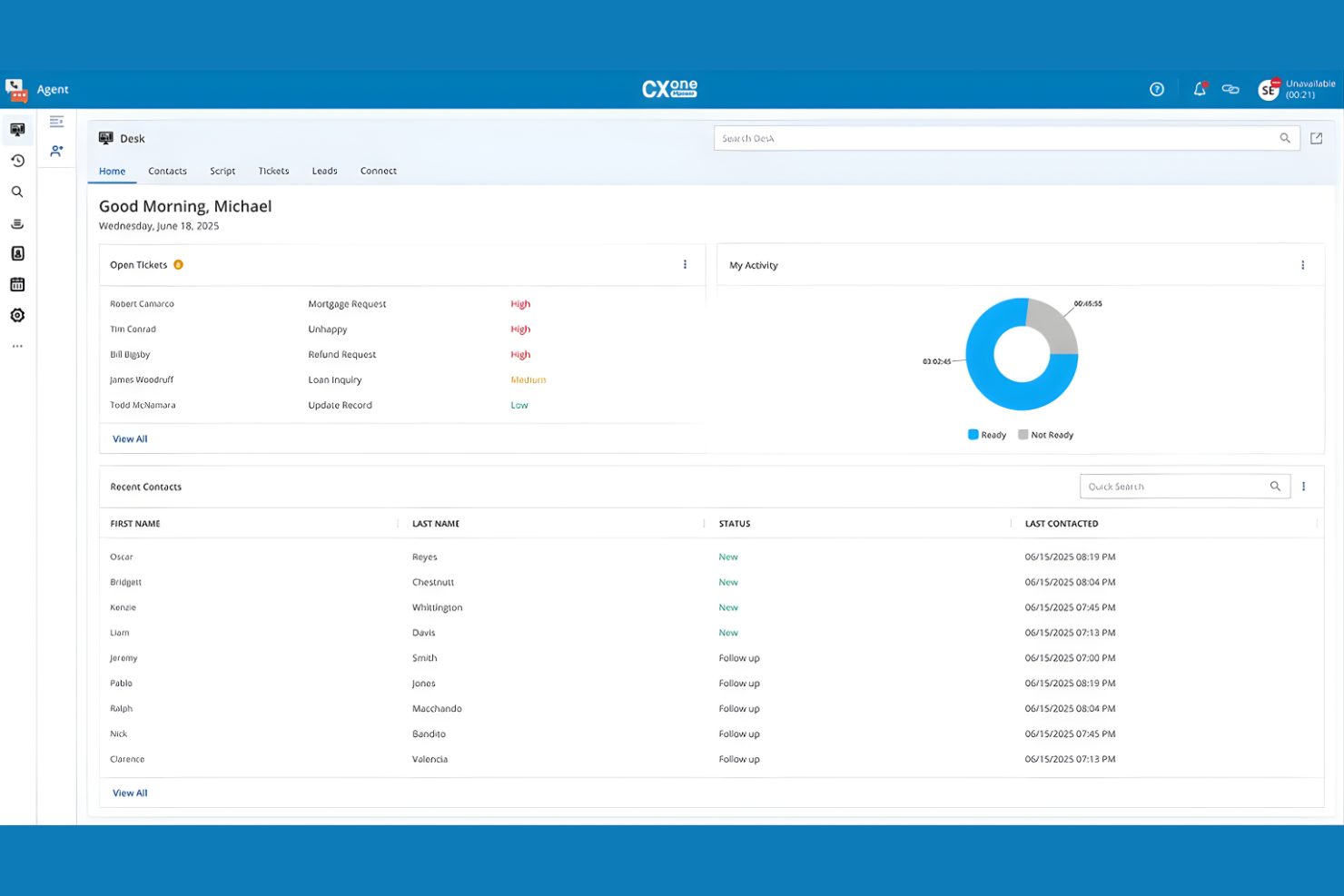Open the interaction history panel from the left sidebar
The width and height of the screenshot is (1344, 896).
(x=16, y=161)
